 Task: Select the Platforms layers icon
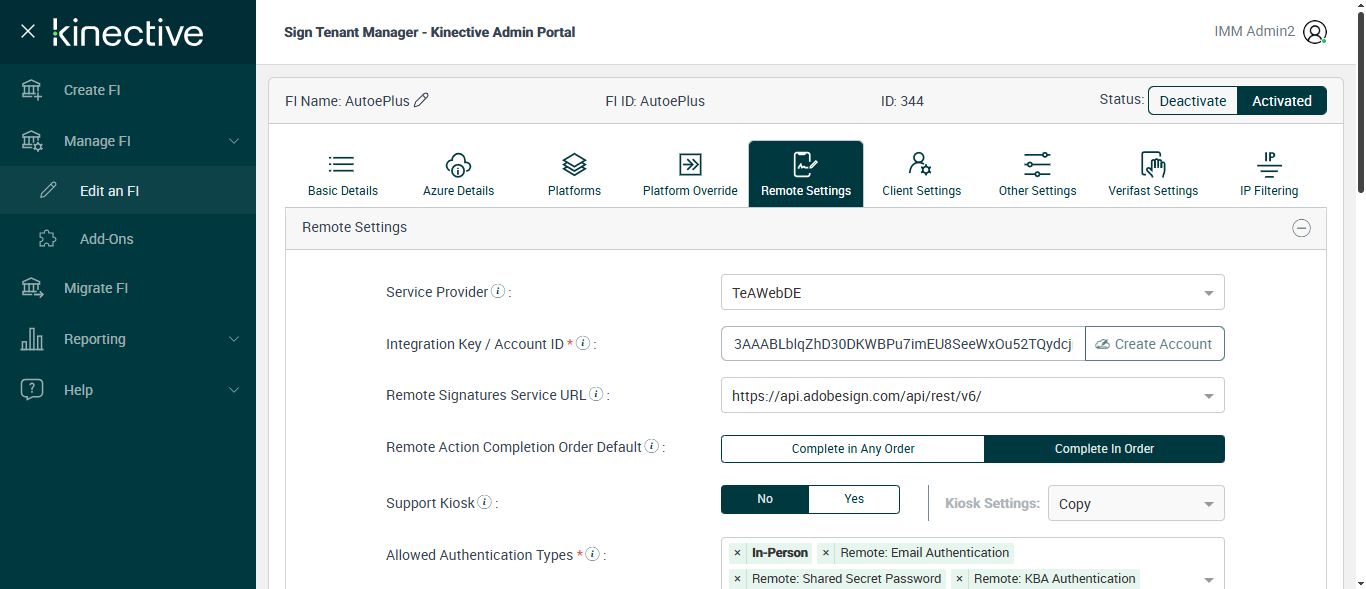tap(574, 165)
